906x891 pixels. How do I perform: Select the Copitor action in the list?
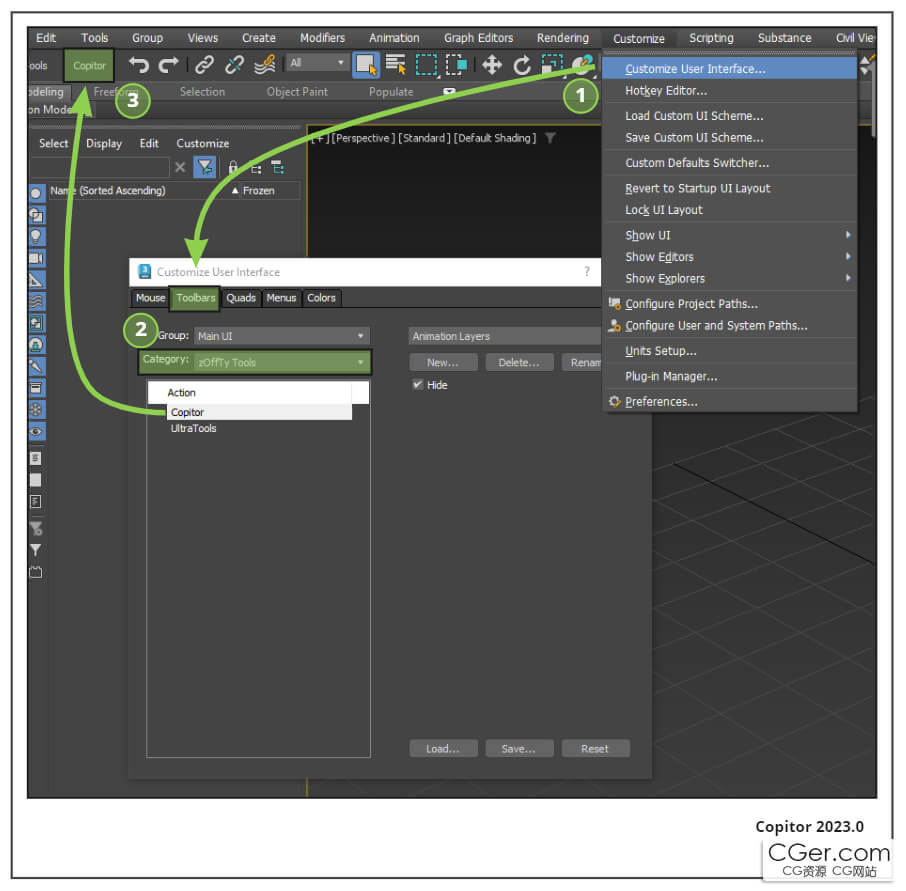click(x=259, y=412)
